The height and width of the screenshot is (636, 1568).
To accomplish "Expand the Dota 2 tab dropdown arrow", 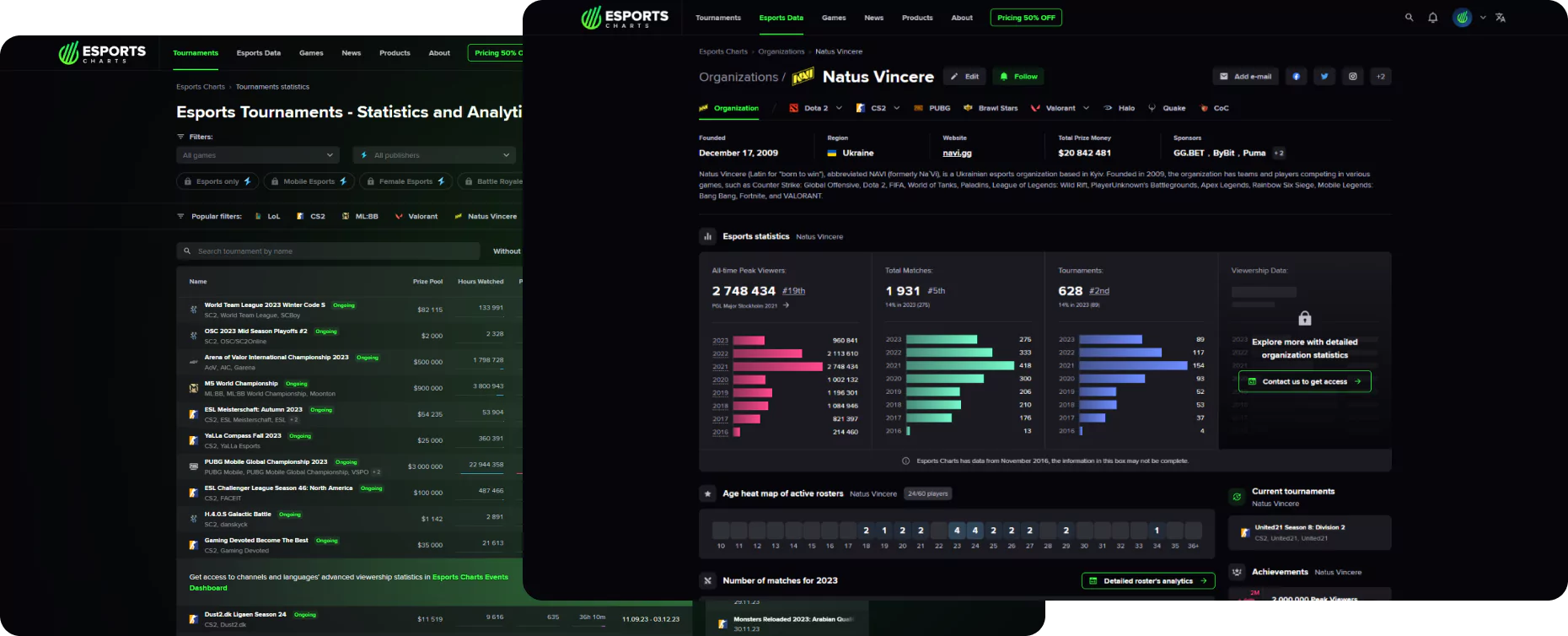I will tap(839, 108).
